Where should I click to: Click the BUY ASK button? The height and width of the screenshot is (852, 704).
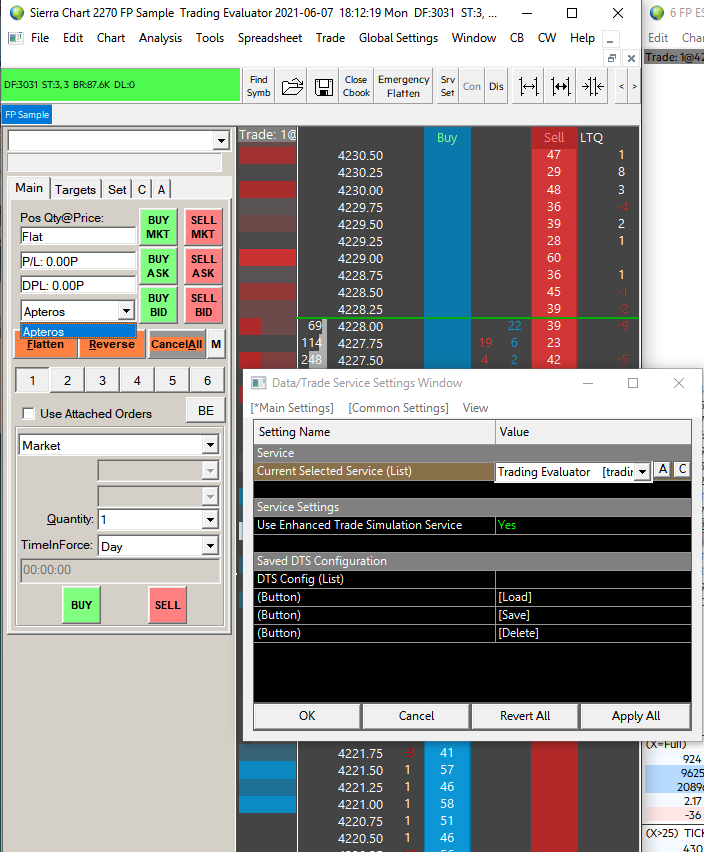point(158,266)
